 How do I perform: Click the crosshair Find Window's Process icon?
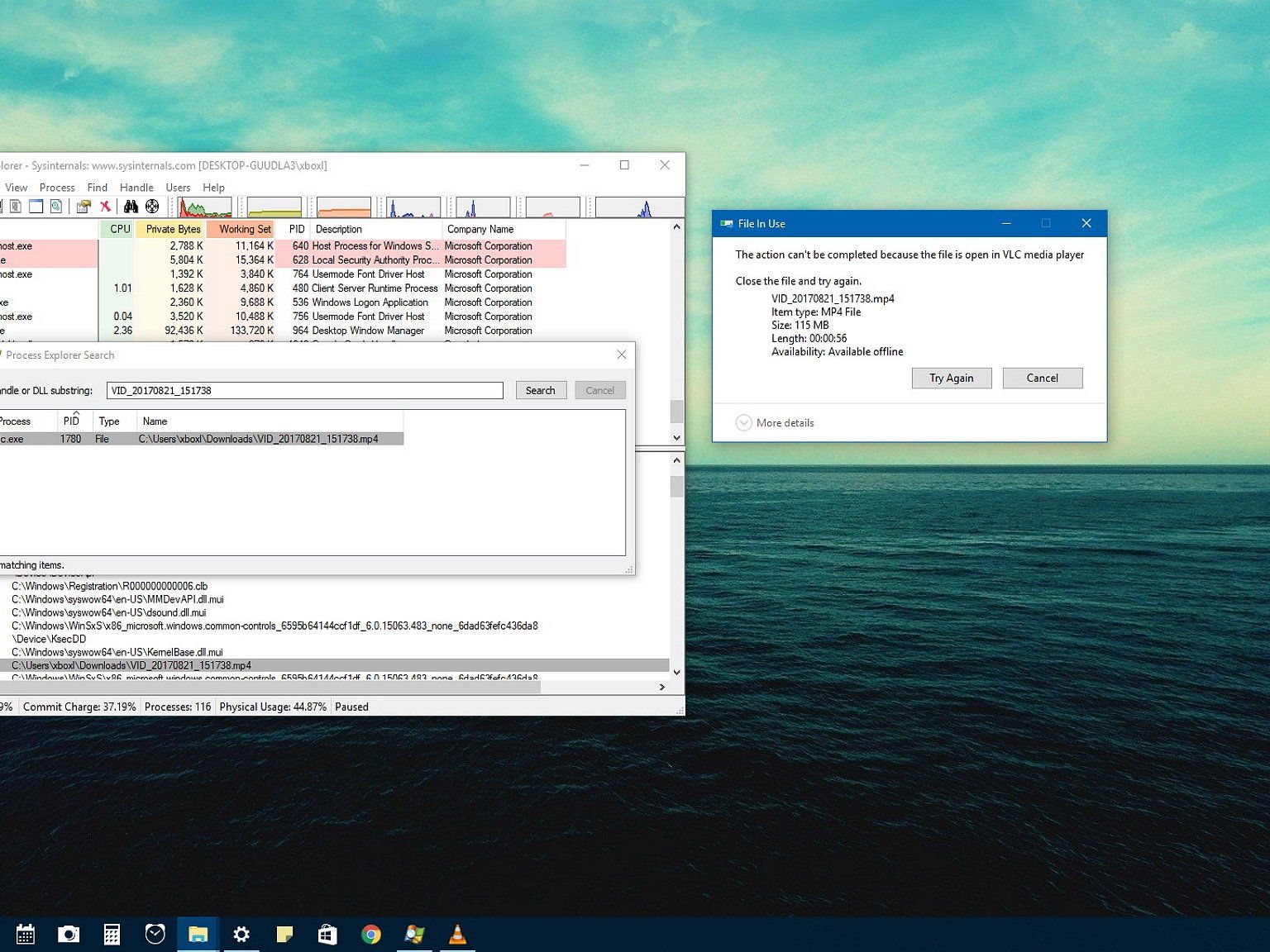152,207
